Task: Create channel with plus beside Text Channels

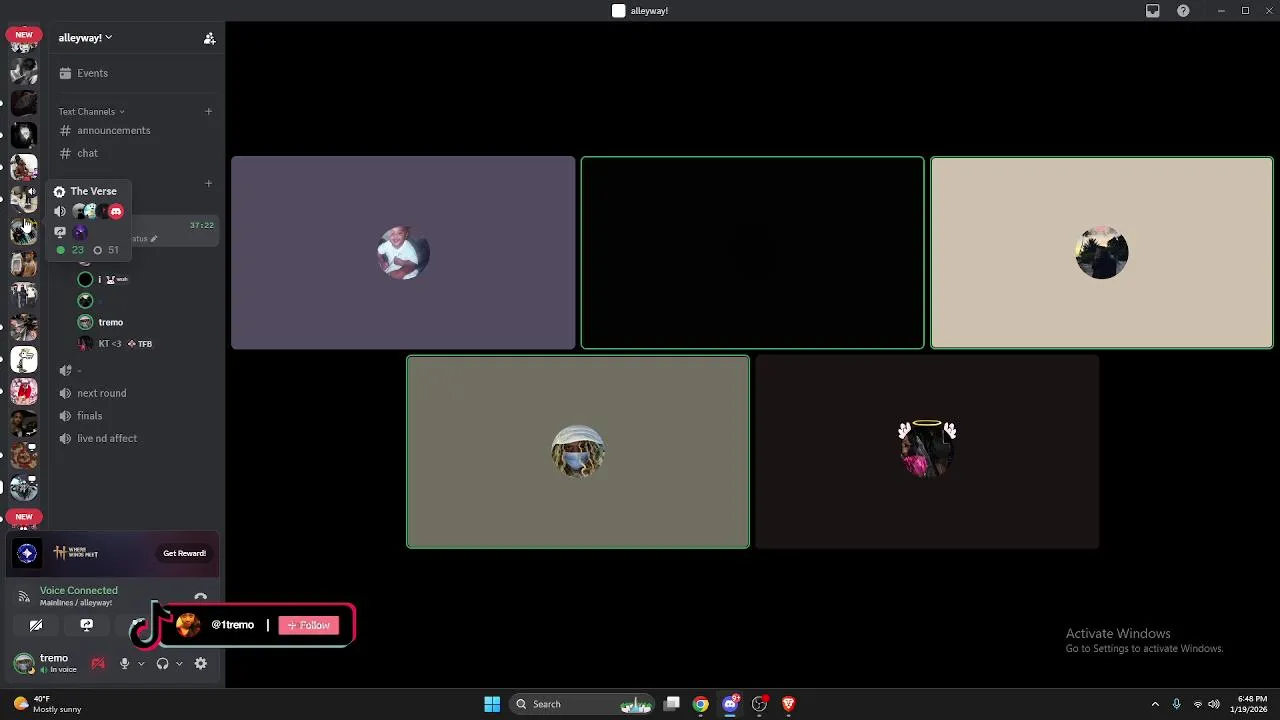Action: point(208,111)
